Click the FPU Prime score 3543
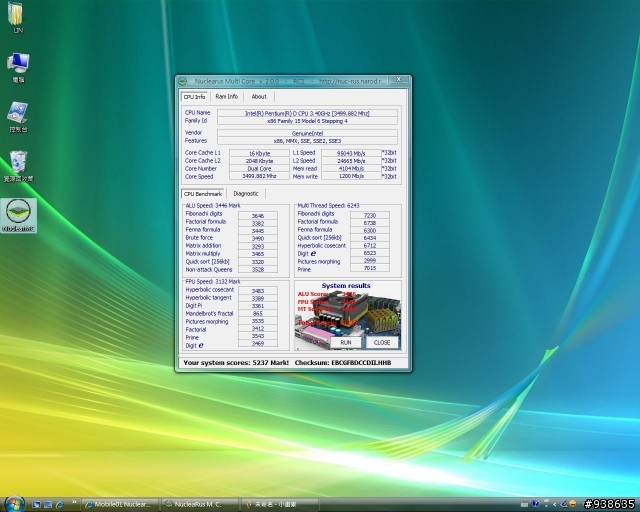Image resolution: width=640 pixels, height=512 pixels. (x=258, y=336)
